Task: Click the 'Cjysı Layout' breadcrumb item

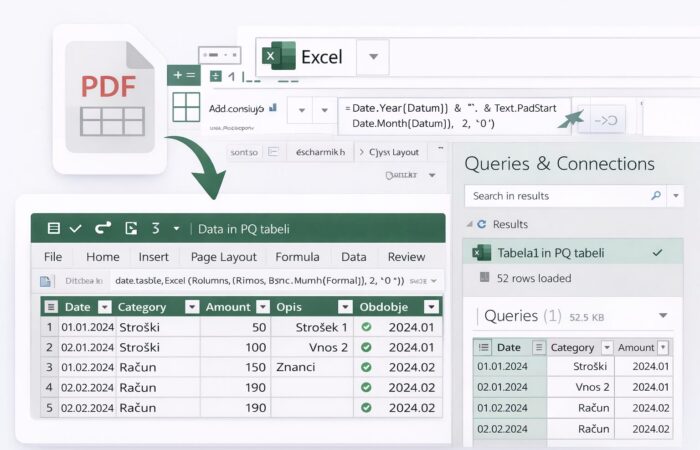Action: tap(394, 152)
